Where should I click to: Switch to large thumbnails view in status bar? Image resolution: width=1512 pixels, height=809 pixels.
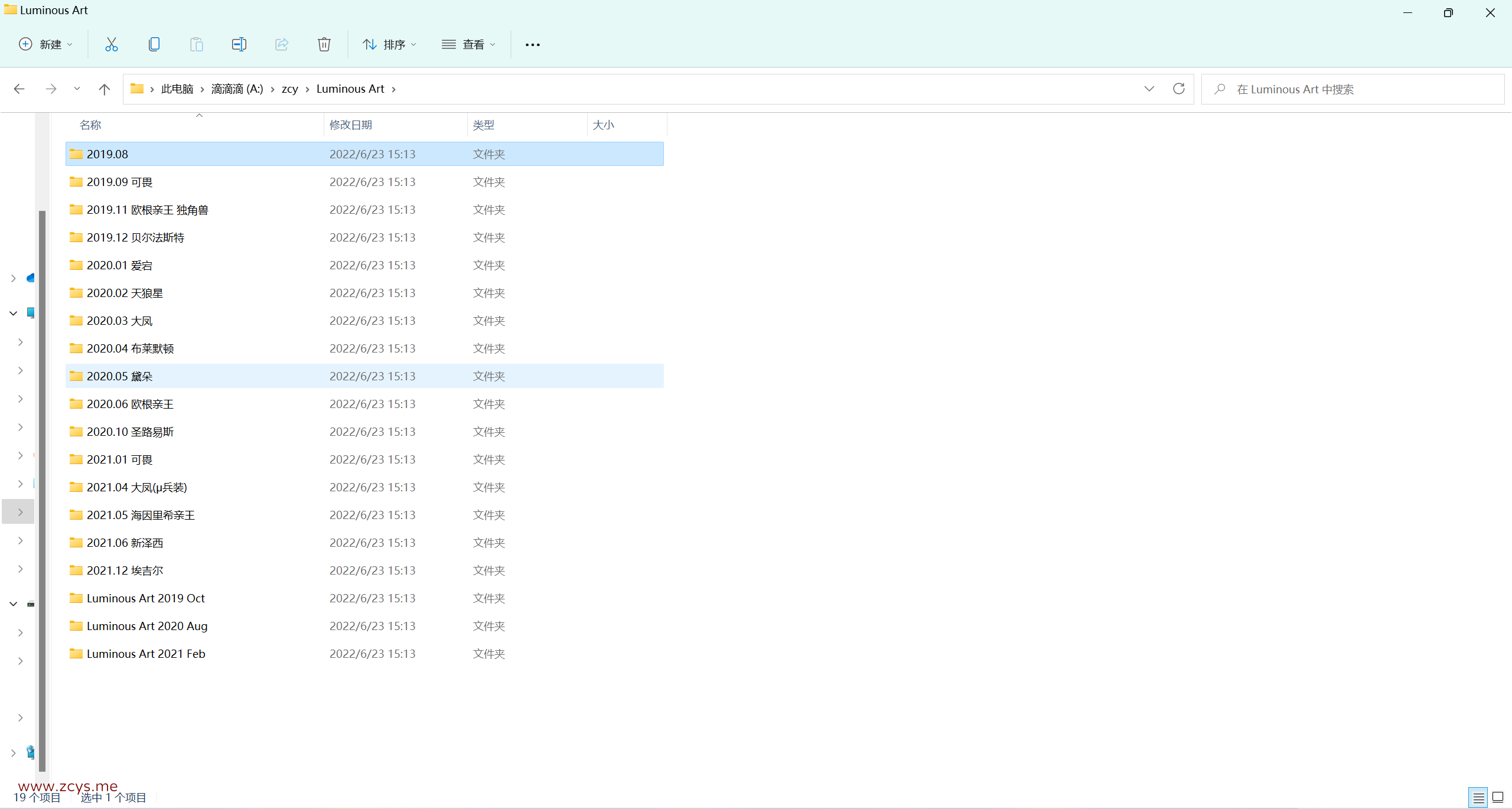(x=1498, y=798)
